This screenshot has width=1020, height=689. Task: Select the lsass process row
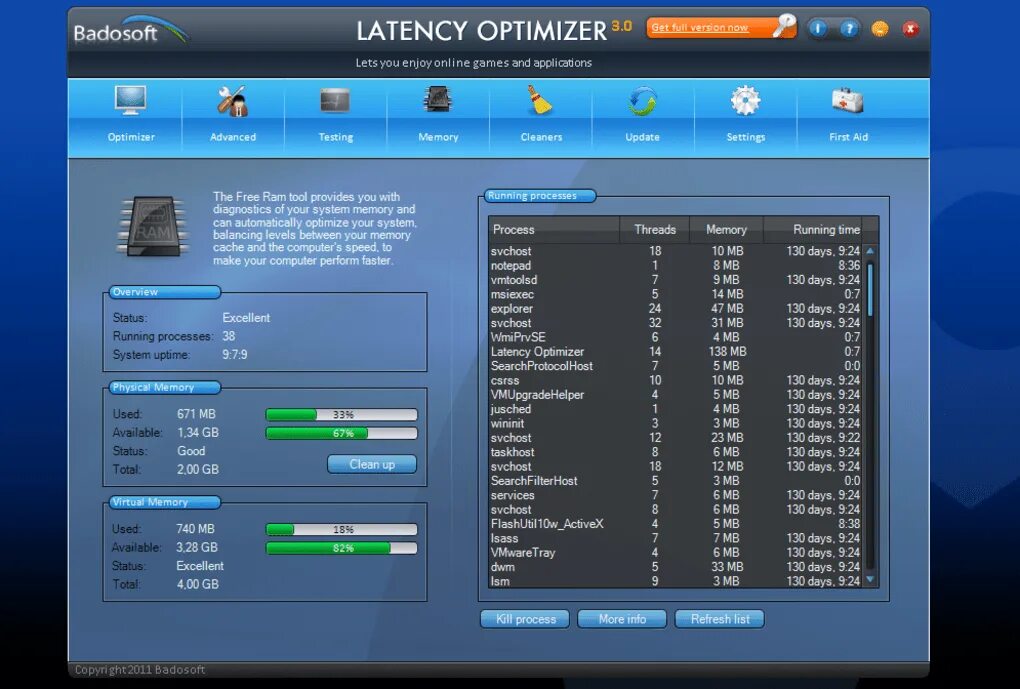pos(675,538)
